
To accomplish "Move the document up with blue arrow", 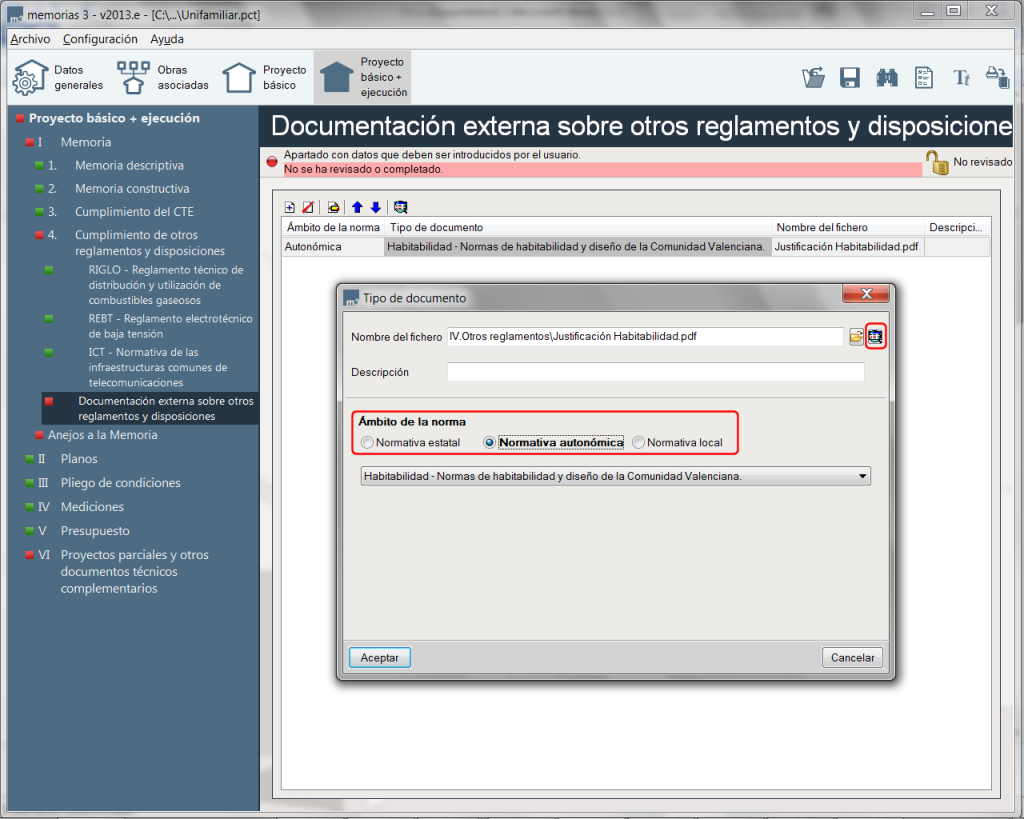I will (357, 207).
